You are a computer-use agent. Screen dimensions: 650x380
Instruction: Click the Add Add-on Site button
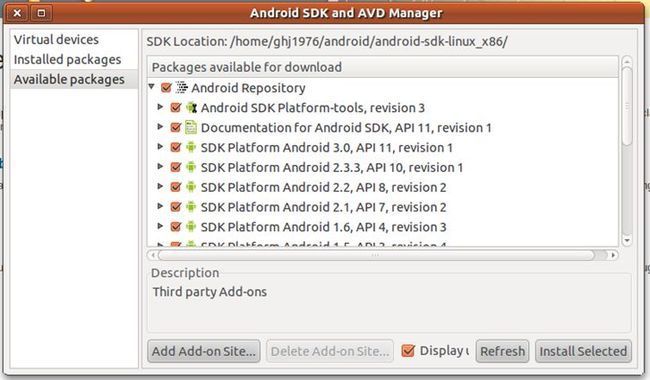point(204,351)
